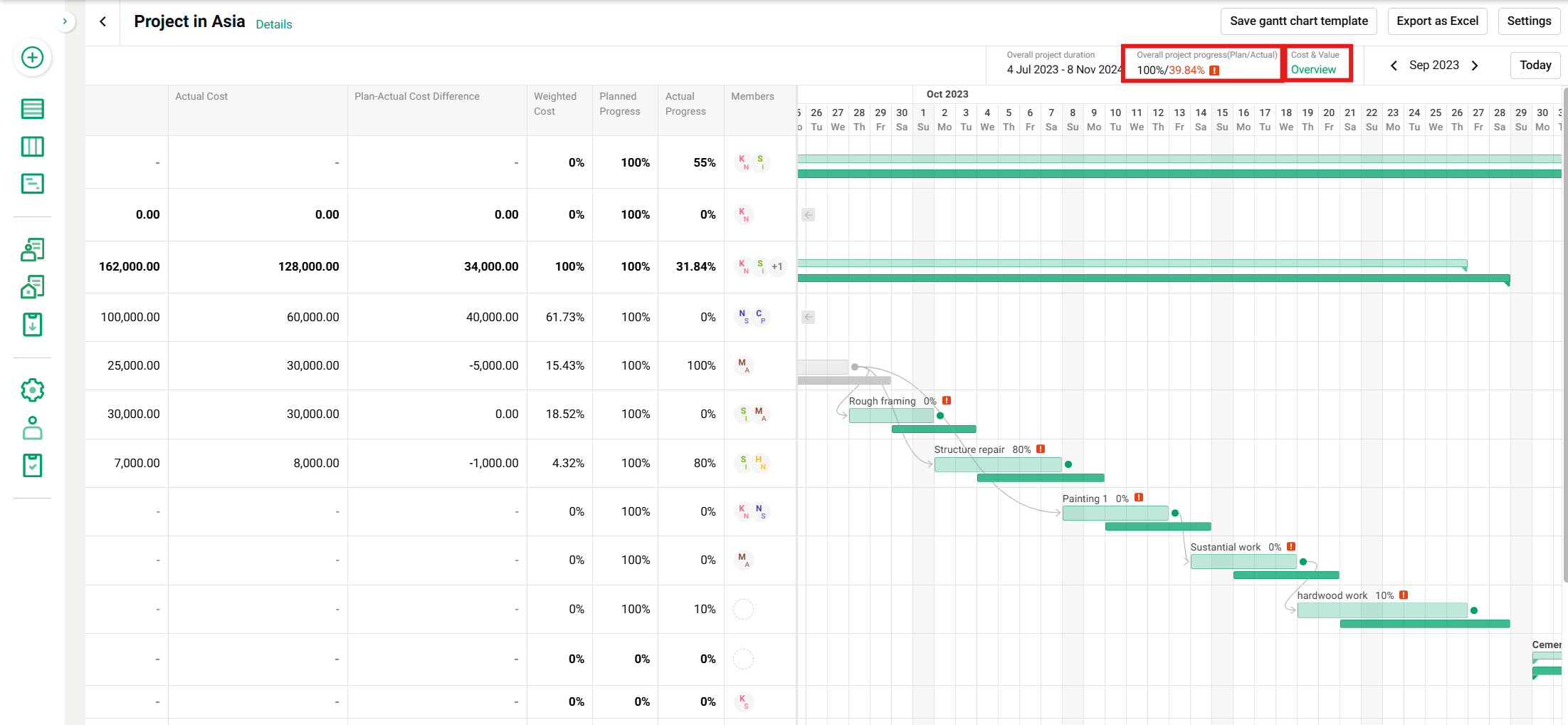Click Export as Excel button

coord(1437,21)
